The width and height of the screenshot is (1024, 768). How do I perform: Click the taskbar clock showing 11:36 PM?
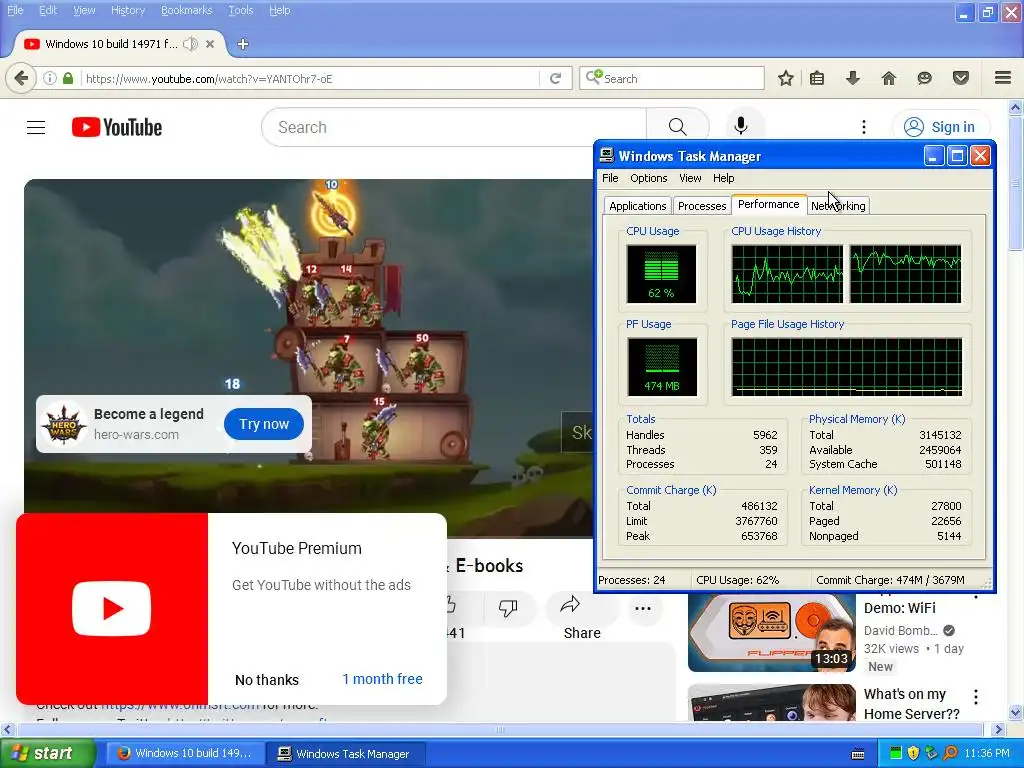[x=987, y=754]
